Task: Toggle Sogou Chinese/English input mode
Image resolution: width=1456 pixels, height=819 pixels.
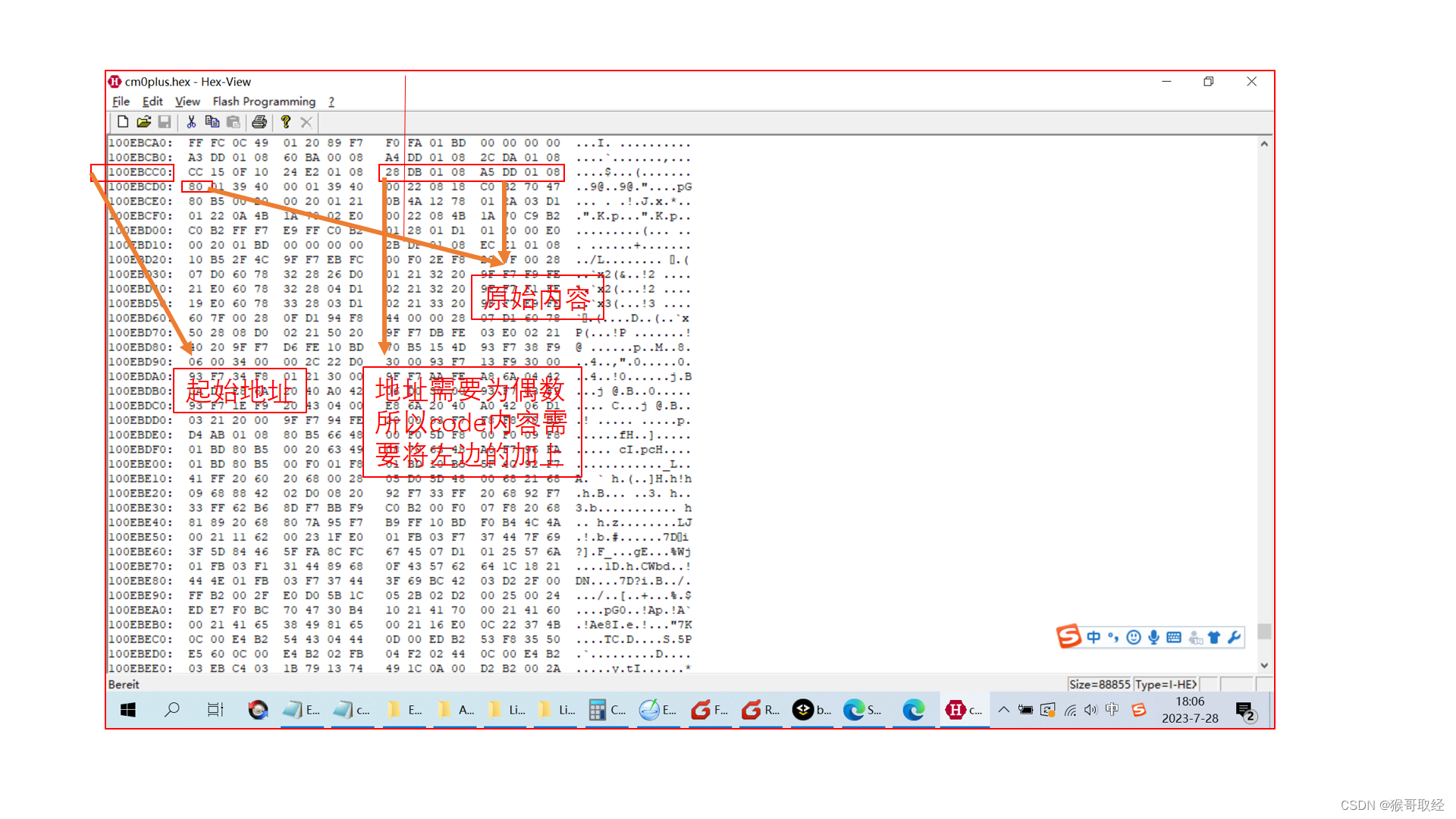Action: coord(1094,637)
